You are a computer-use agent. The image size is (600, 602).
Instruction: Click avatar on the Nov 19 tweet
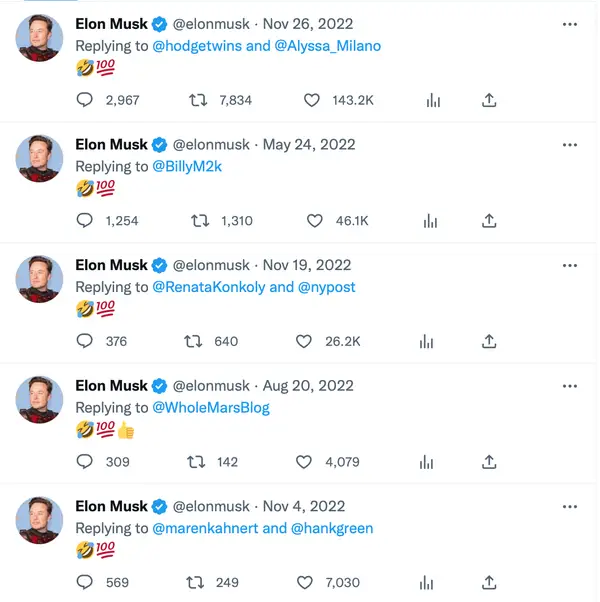(x=40, y=279)
